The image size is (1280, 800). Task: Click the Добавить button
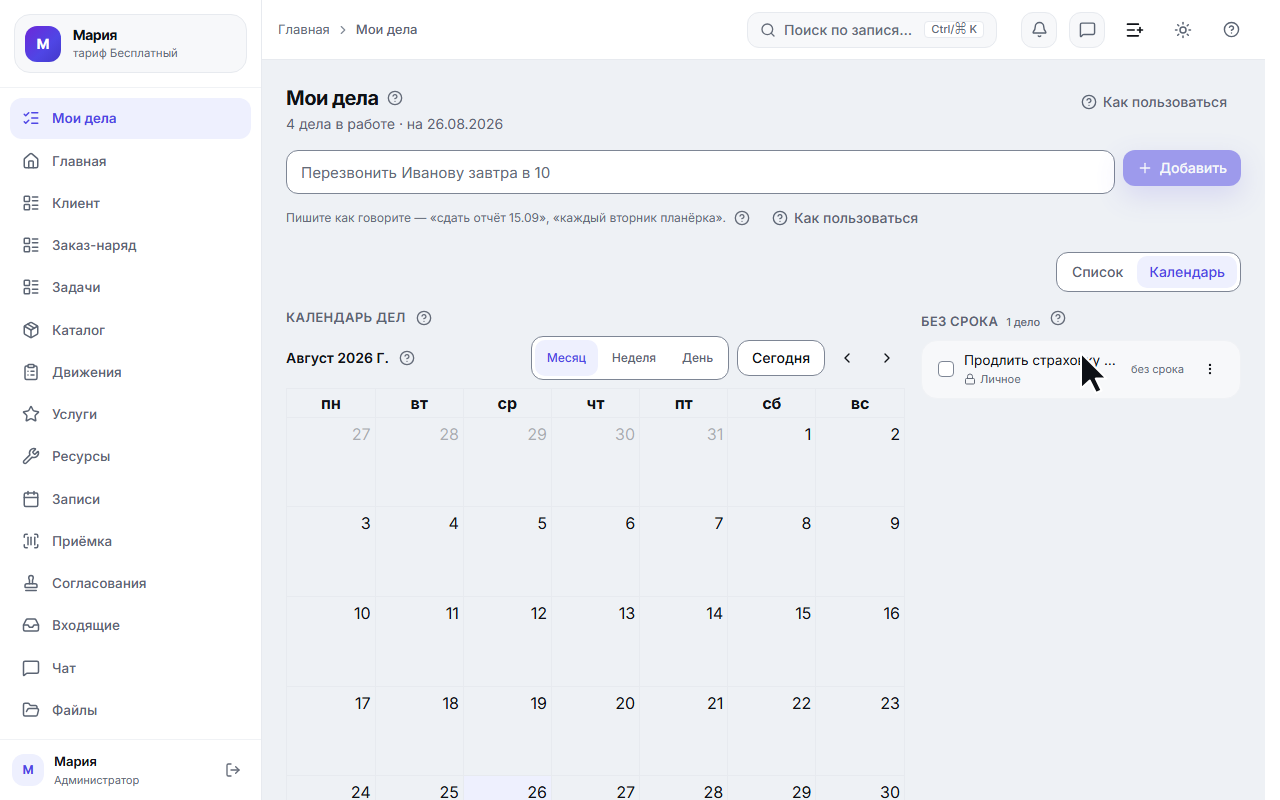pos(1182,168)
